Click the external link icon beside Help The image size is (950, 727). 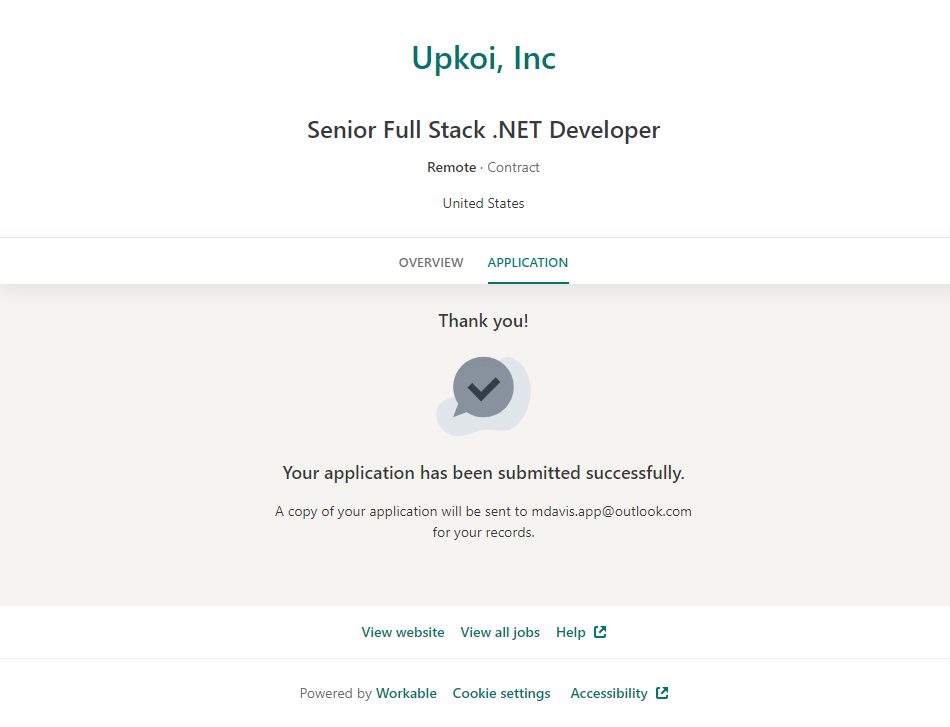pyautogui.click(x=600, y=632)
